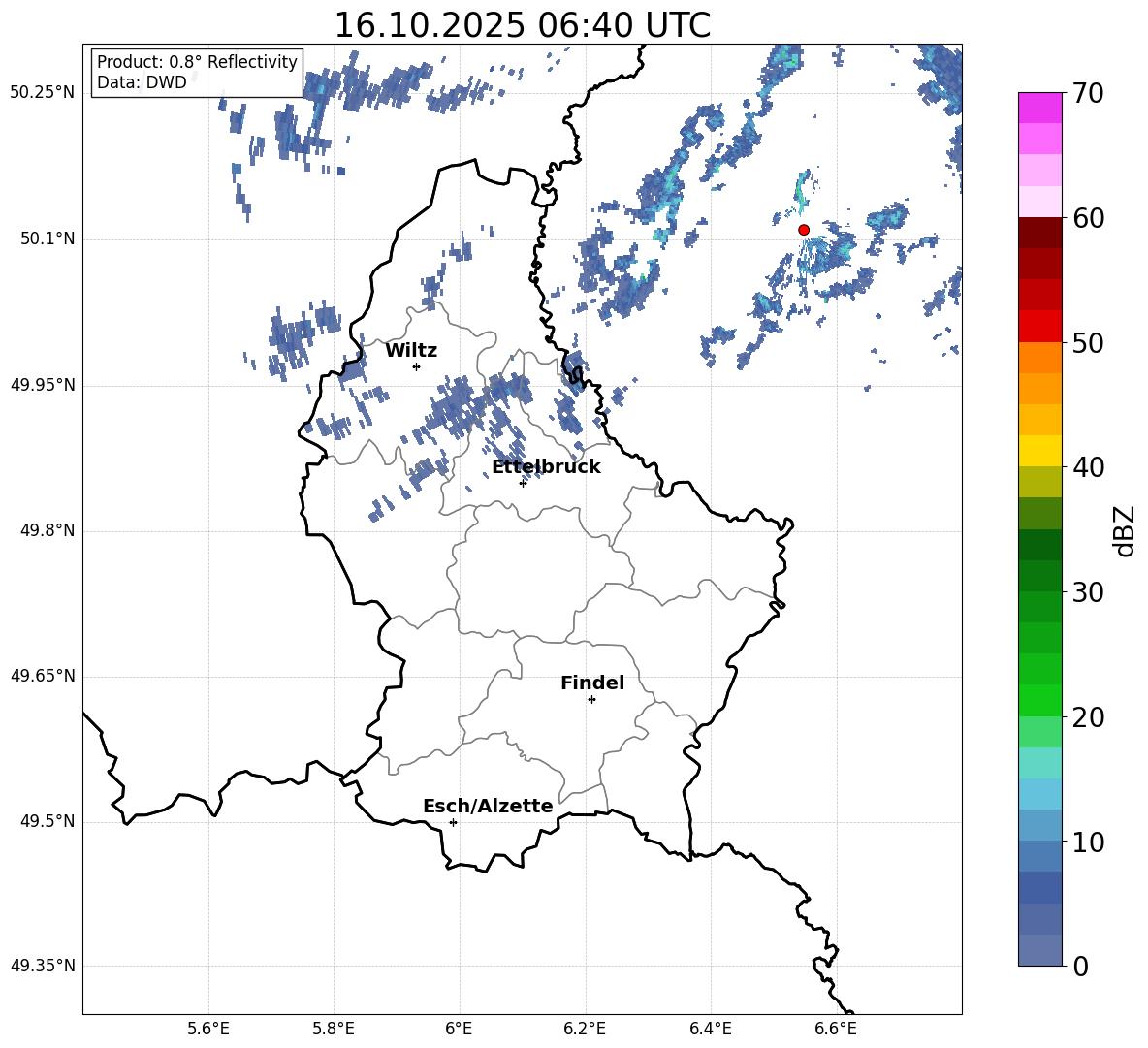Click the 60 colorbar tick label
The width and height of the screenshot is (1148, 1048).
click(1088, 218)
